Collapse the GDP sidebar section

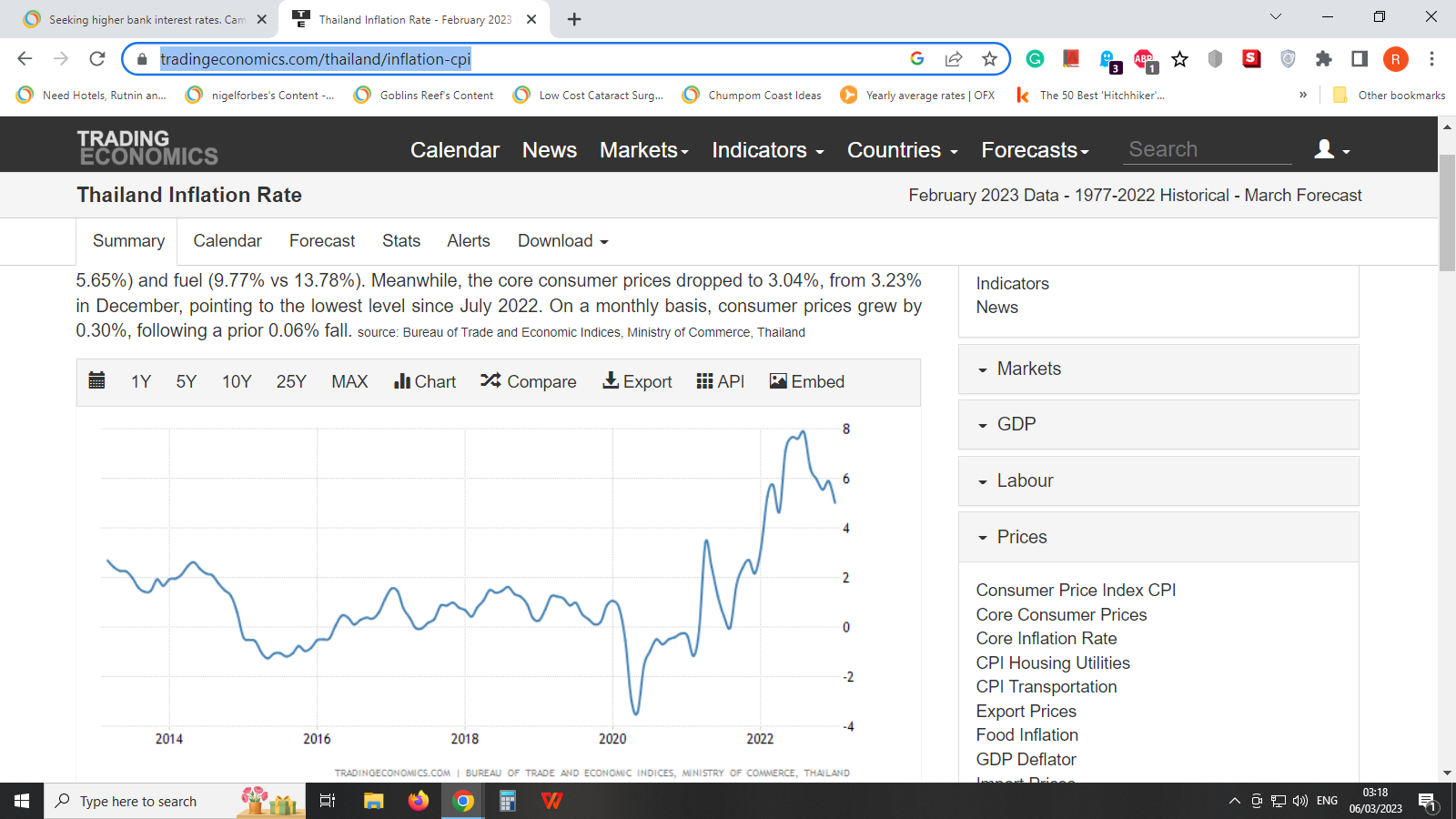pyautogui.click(x=1158, y=424)
